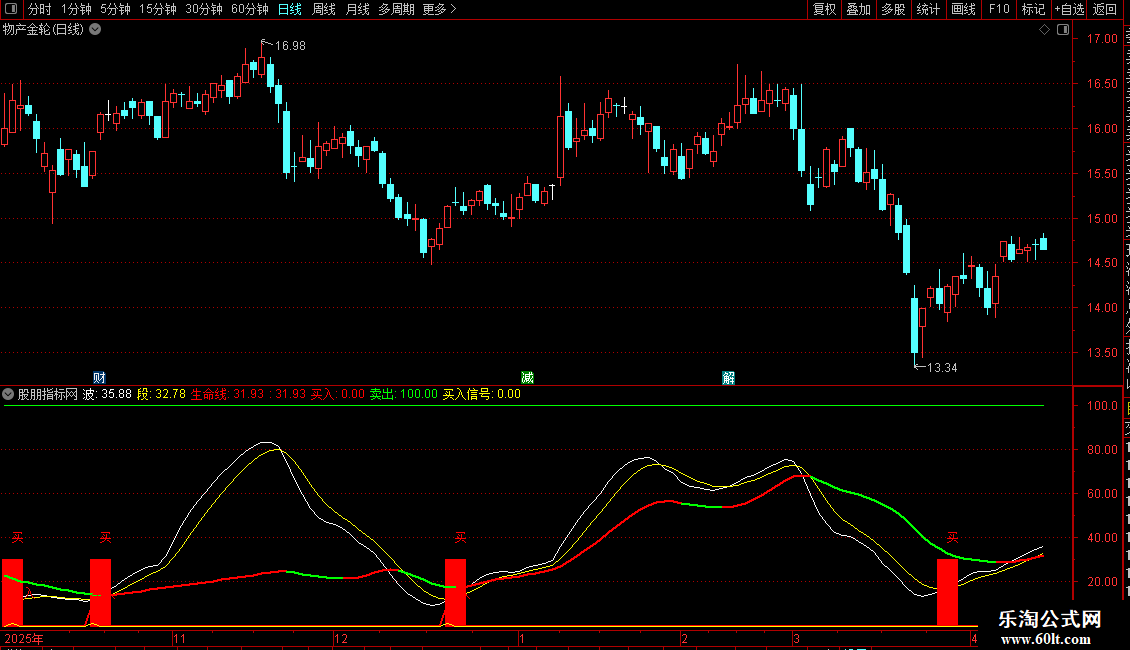Click the 财 event marker
1130x650 pixels.
click(x=99, y=378)
